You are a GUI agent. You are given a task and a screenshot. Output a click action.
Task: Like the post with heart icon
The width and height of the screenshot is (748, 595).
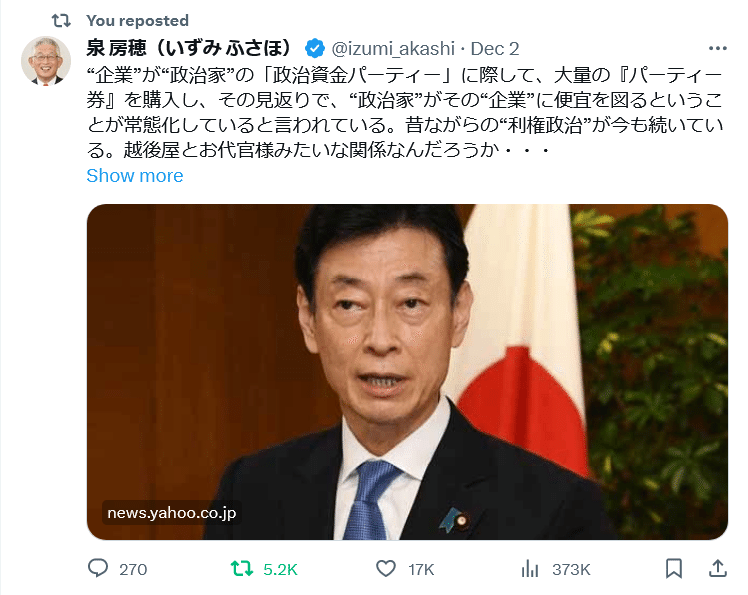(x=386, y=569)
